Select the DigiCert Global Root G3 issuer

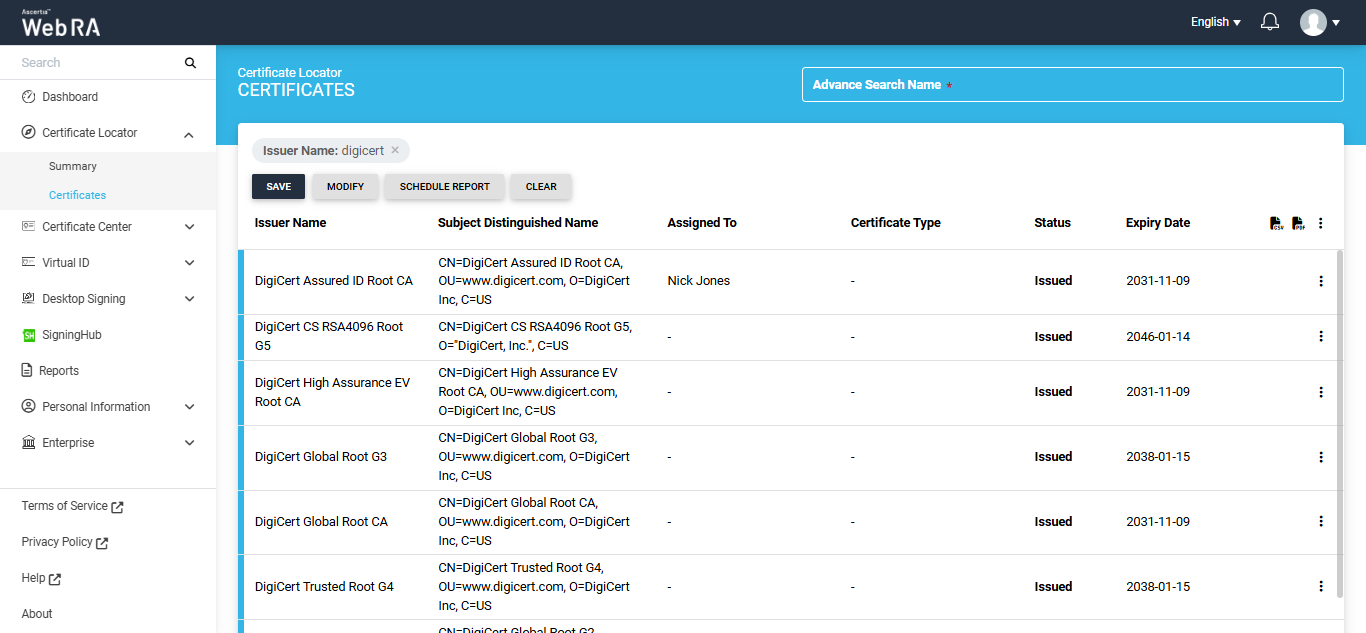pos(321,457)
